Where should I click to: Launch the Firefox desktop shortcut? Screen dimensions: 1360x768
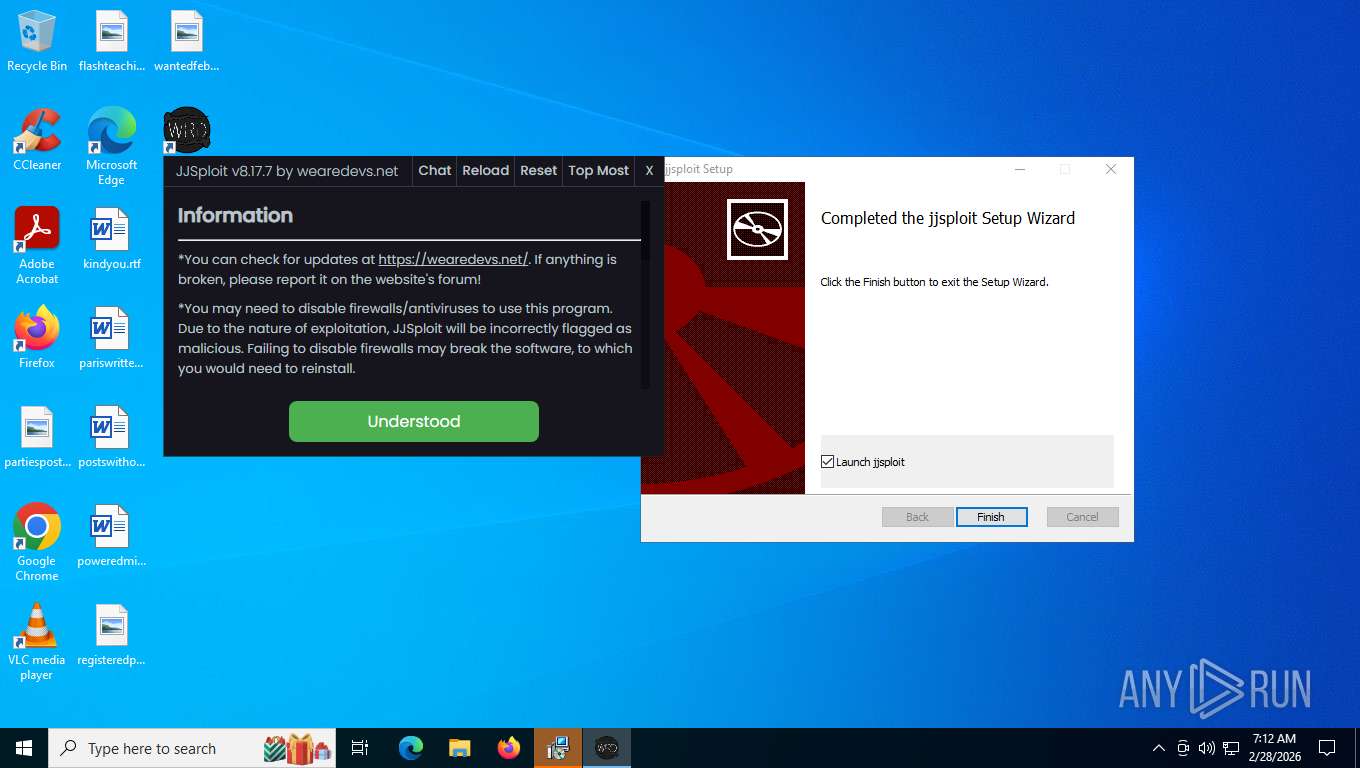37,338
